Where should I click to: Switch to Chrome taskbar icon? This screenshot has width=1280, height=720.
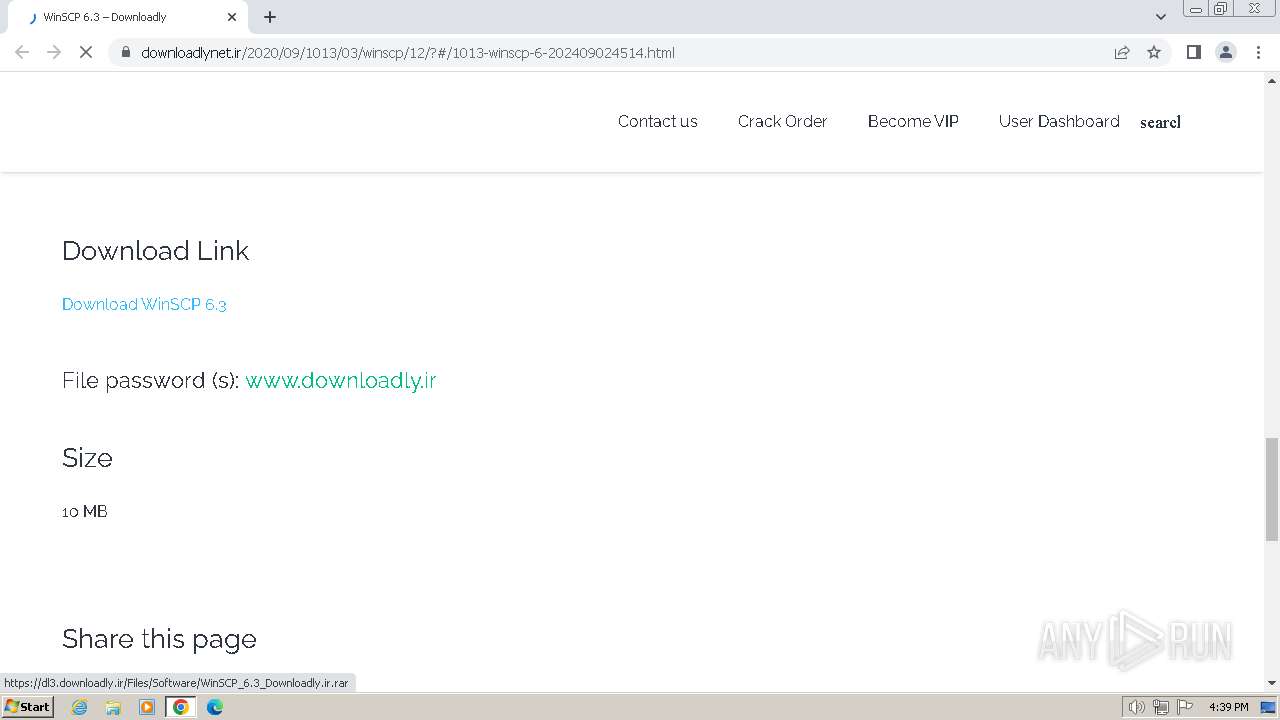point(181,707)
